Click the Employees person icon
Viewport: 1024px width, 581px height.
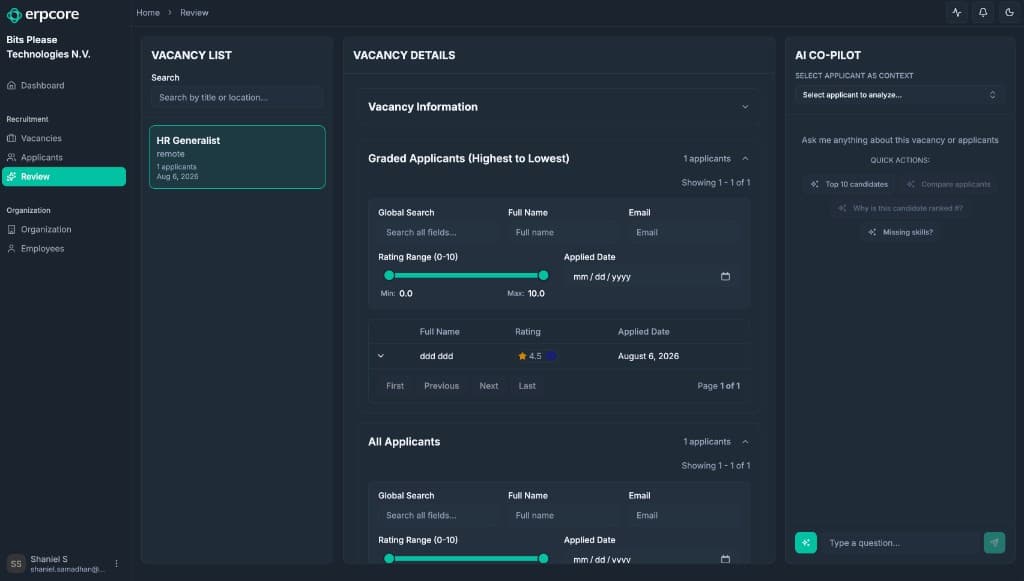click(x=11, y=249)
